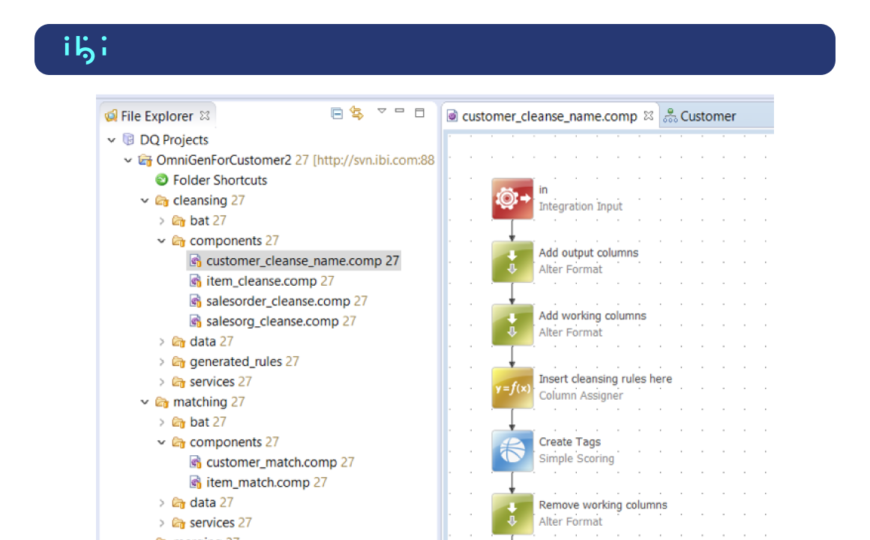
Task: Close the customer_cleanse_name.comp editor tab
Action: click(x=648, y=115)
